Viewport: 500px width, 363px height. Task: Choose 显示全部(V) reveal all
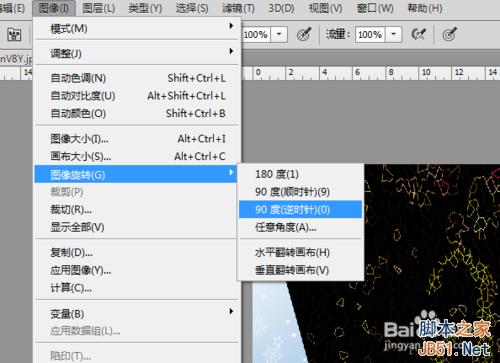137,227
